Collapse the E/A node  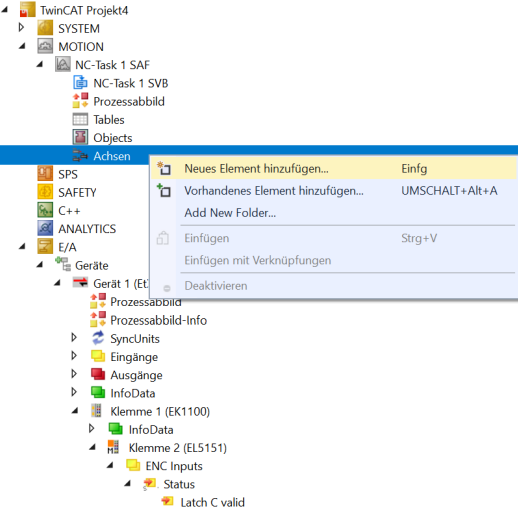click(x=22, y=247)
